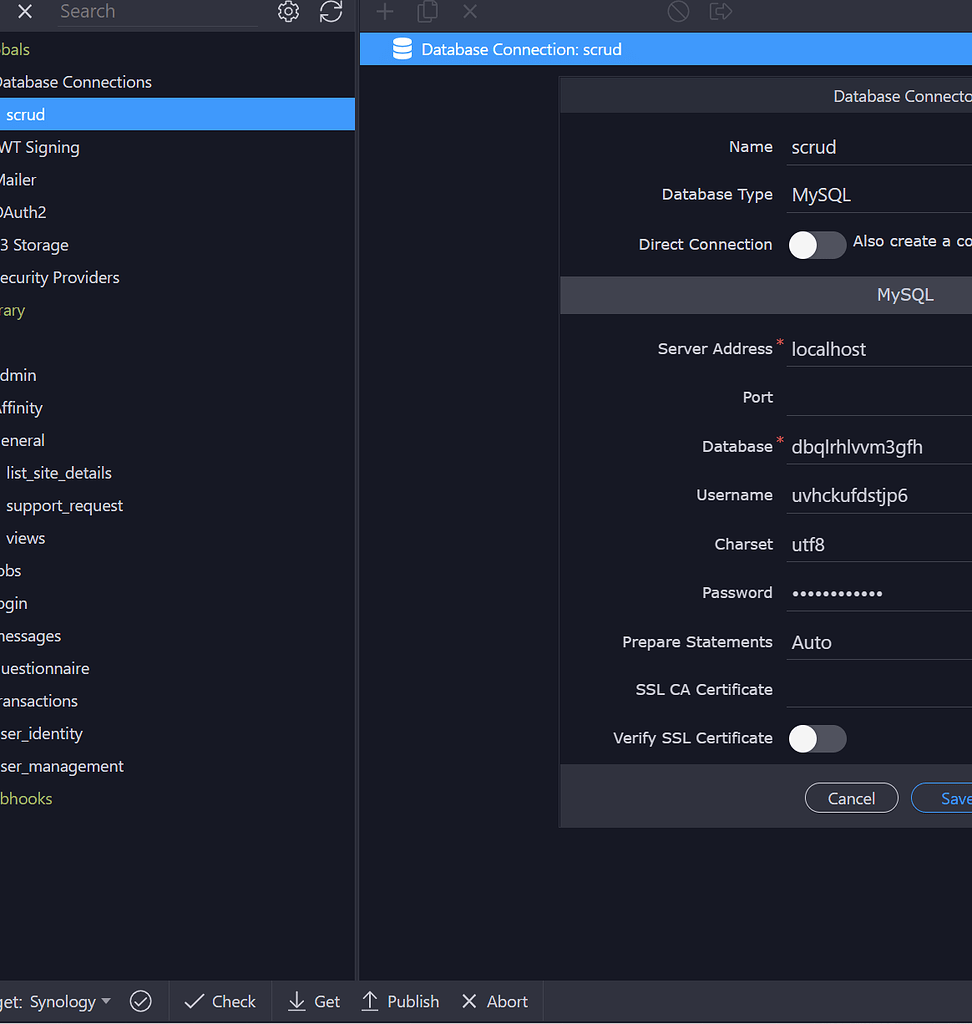Click the copy/duplicate icon in the toolbar

click(427, 12)
